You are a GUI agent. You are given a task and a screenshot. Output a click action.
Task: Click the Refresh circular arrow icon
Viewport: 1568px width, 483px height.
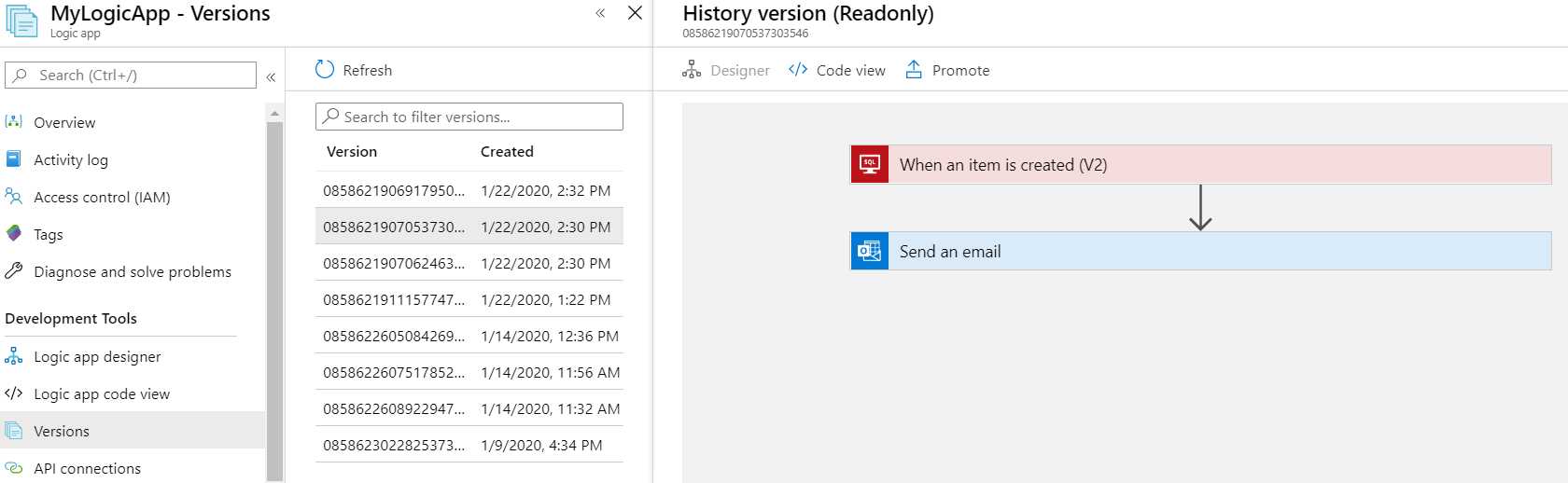coord(325,70)
